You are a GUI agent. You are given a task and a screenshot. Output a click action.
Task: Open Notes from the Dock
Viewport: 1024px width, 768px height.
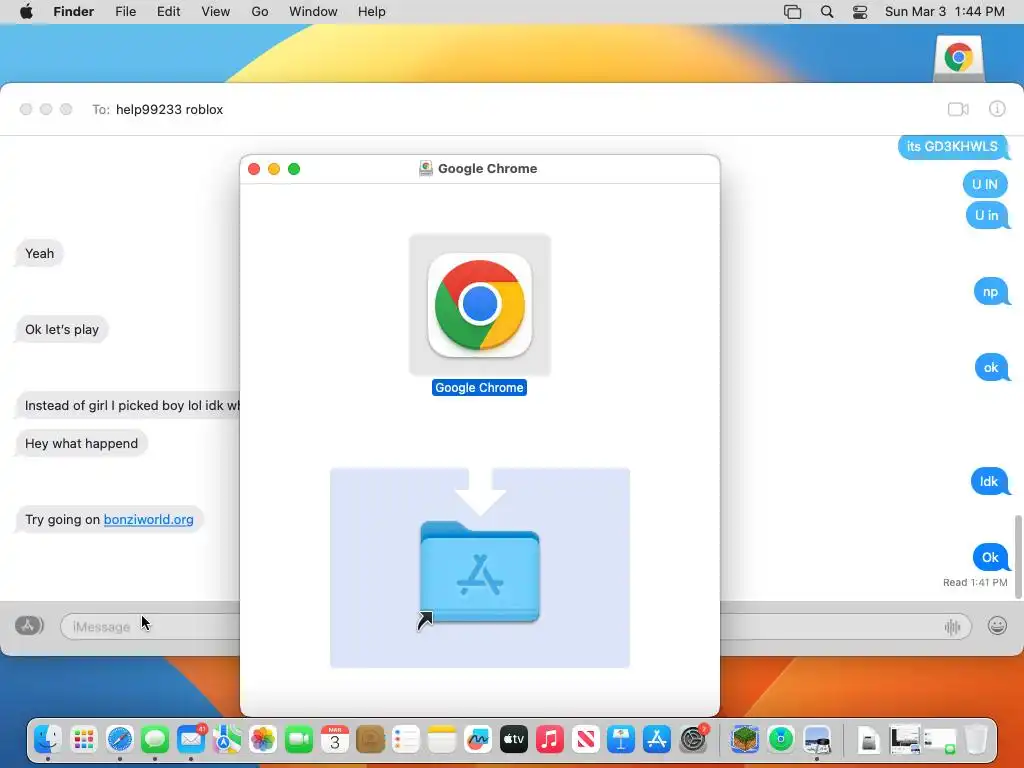tap(441, 739)
